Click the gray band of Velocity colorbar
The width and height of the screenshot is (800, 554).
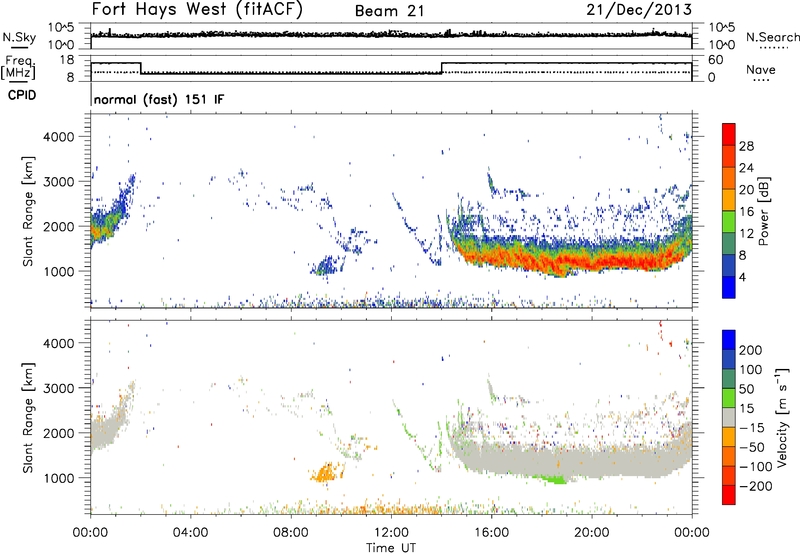click(729, 417)
